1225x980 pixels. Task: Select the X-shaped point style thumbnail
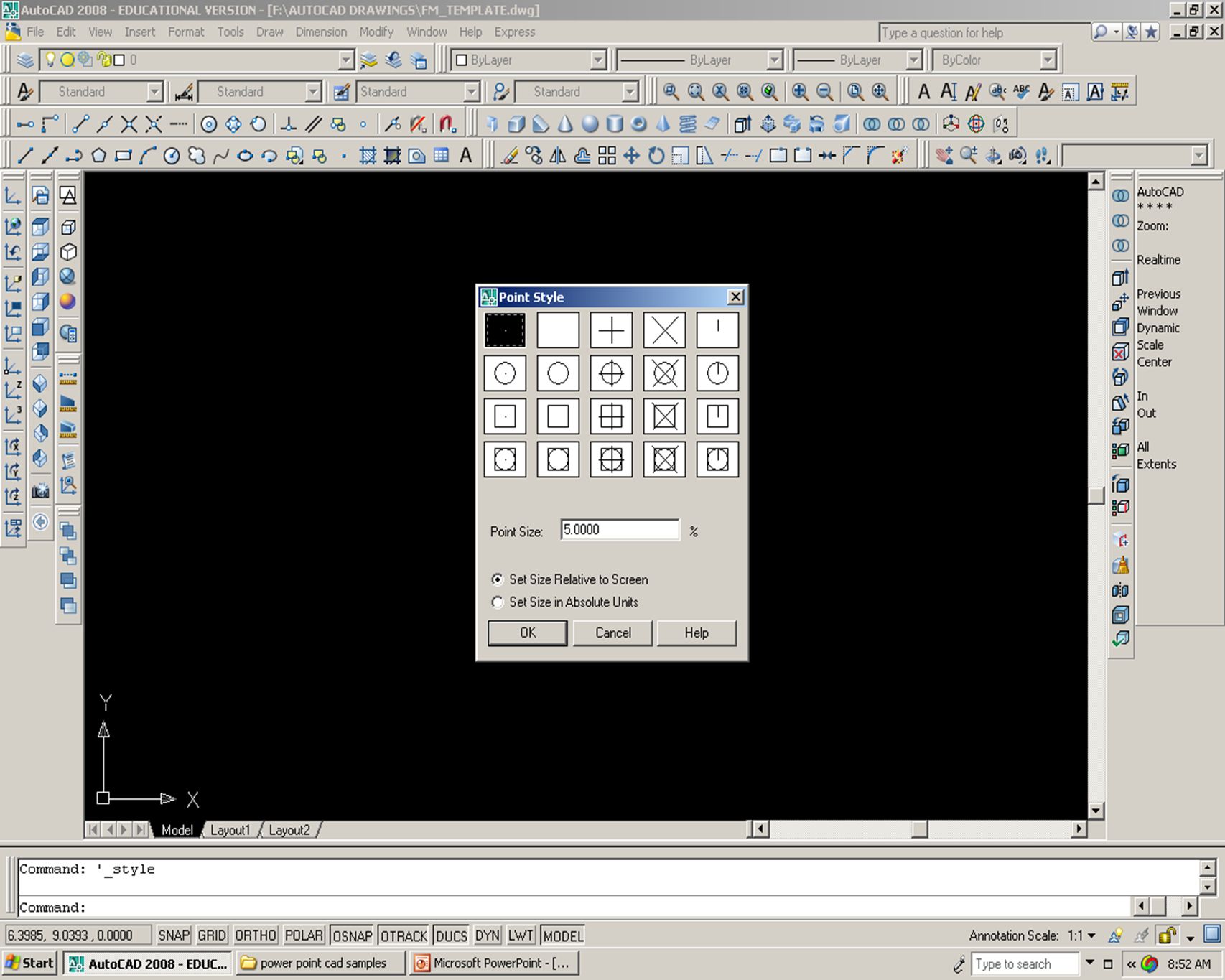[664, 330]
